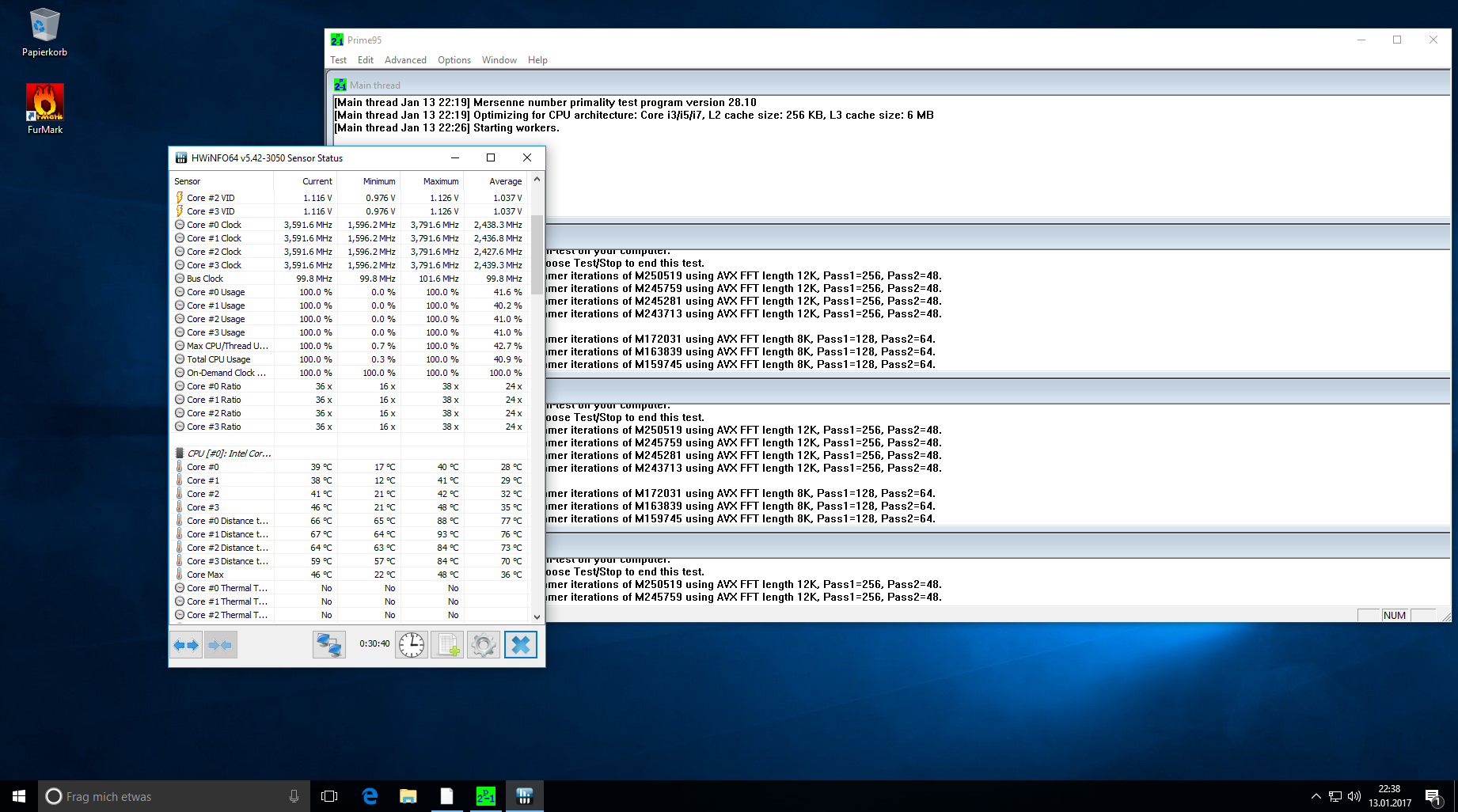Select the 'Core #1 Usage' sensor row

349,305
